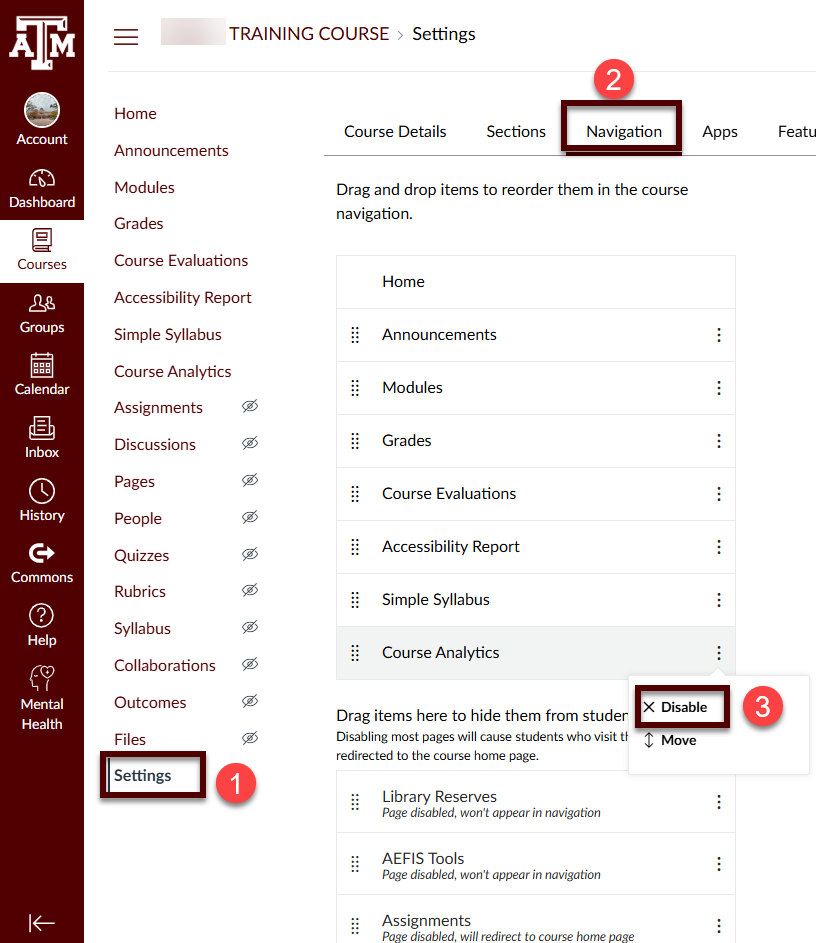Expand options for Library Reserves item

(x=718, y=803)
